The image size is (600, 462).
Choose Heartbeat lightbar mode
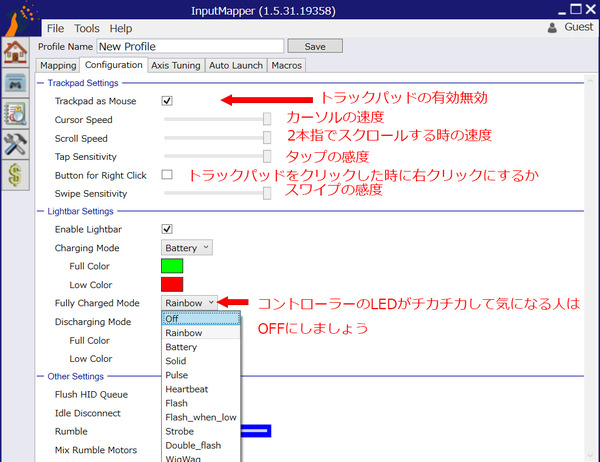click(x=201, y=389)
